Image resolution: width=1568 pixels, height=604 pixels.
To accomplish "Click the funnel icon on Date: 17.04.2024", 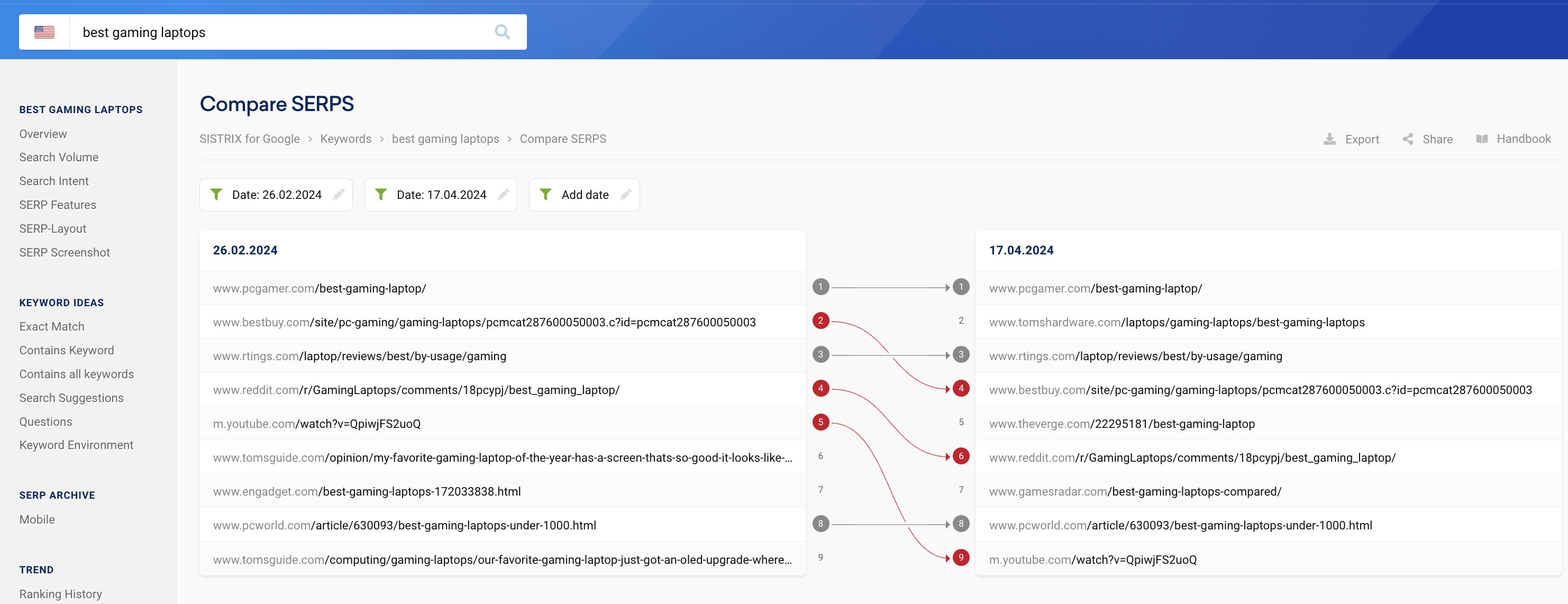I will (381, 195).
